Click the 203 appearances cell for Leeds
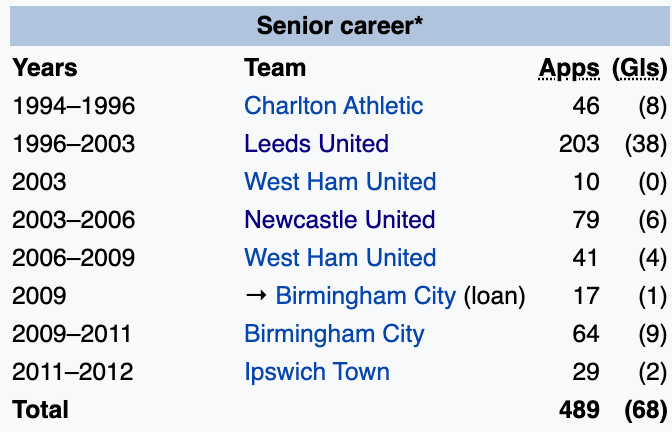The image size is (672, 432). pyautogui.click(x=579, y=144)
